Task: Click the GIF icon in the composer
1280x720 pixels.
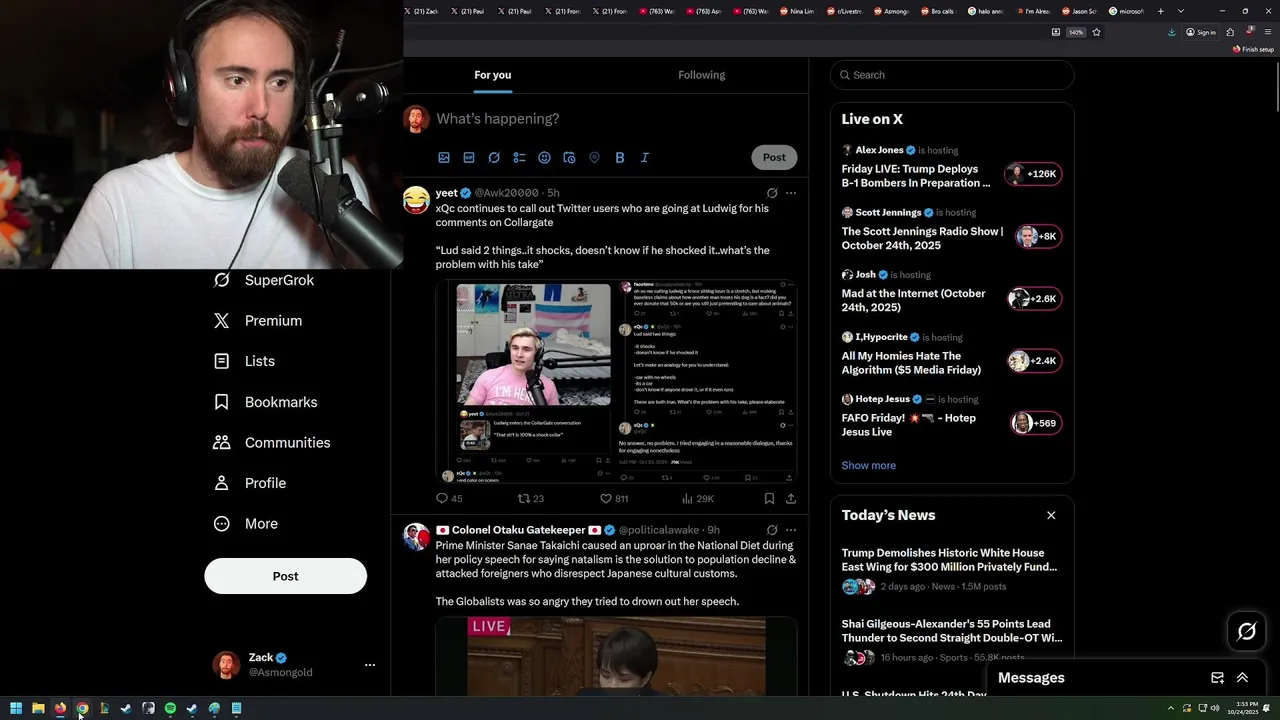Action: pyautogui.click(x=469, y=157)
